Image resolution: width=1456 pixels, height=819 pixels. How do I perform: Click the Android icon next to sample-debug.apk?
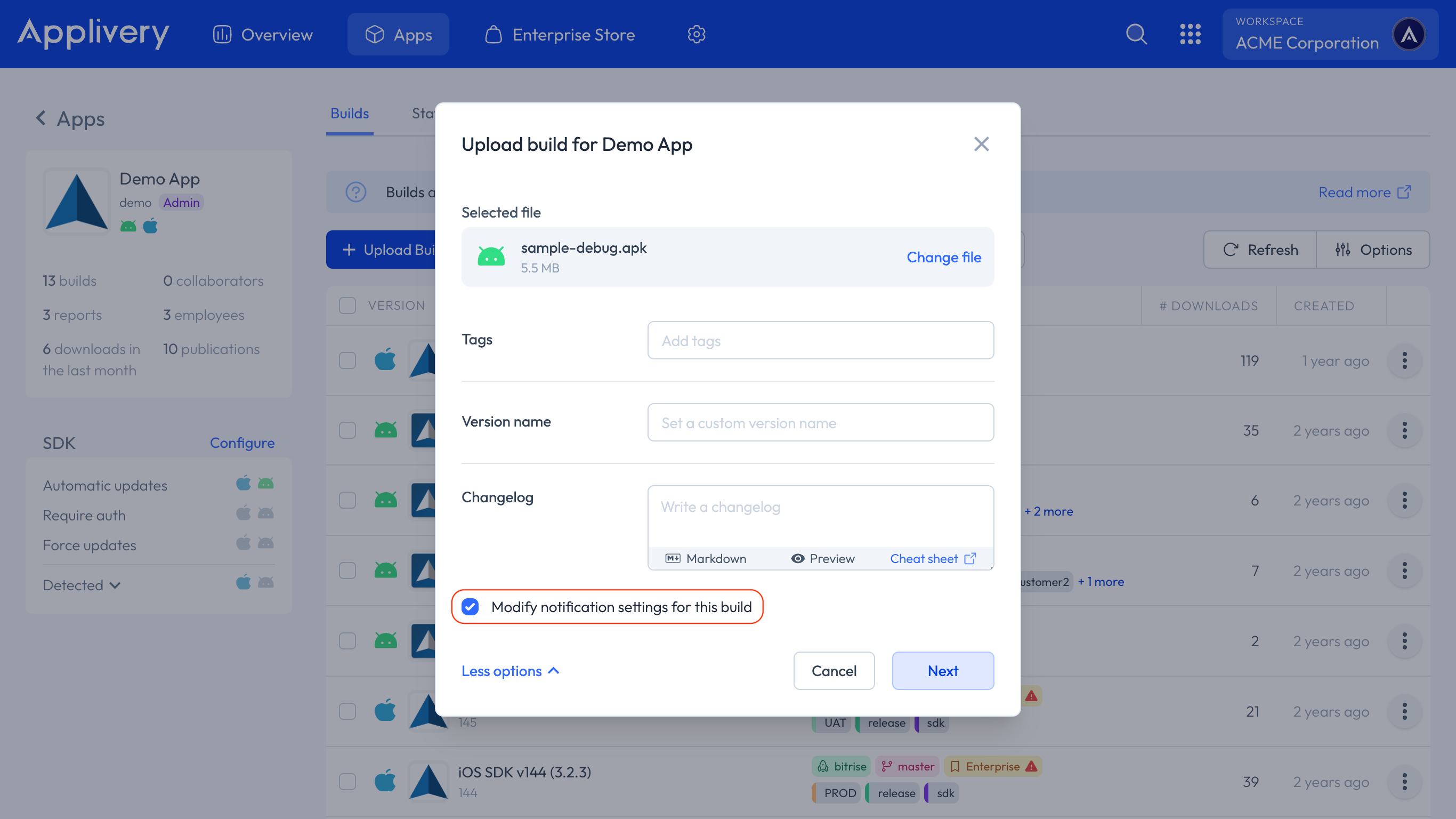[491, 255]
